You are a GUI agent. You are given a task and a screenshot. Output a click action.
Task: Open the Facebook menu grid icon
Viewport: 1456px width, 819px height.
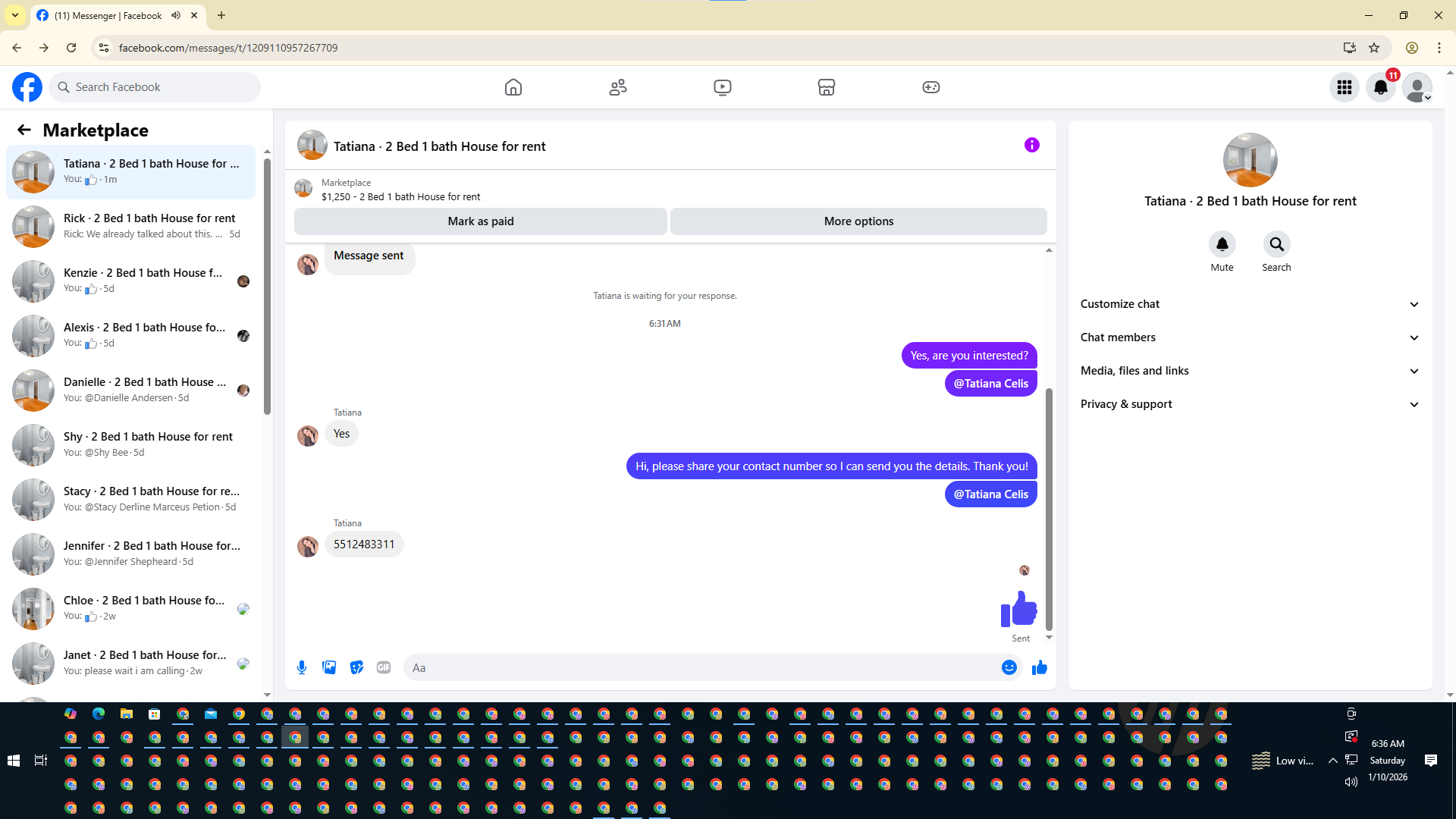coord(1345,87)
